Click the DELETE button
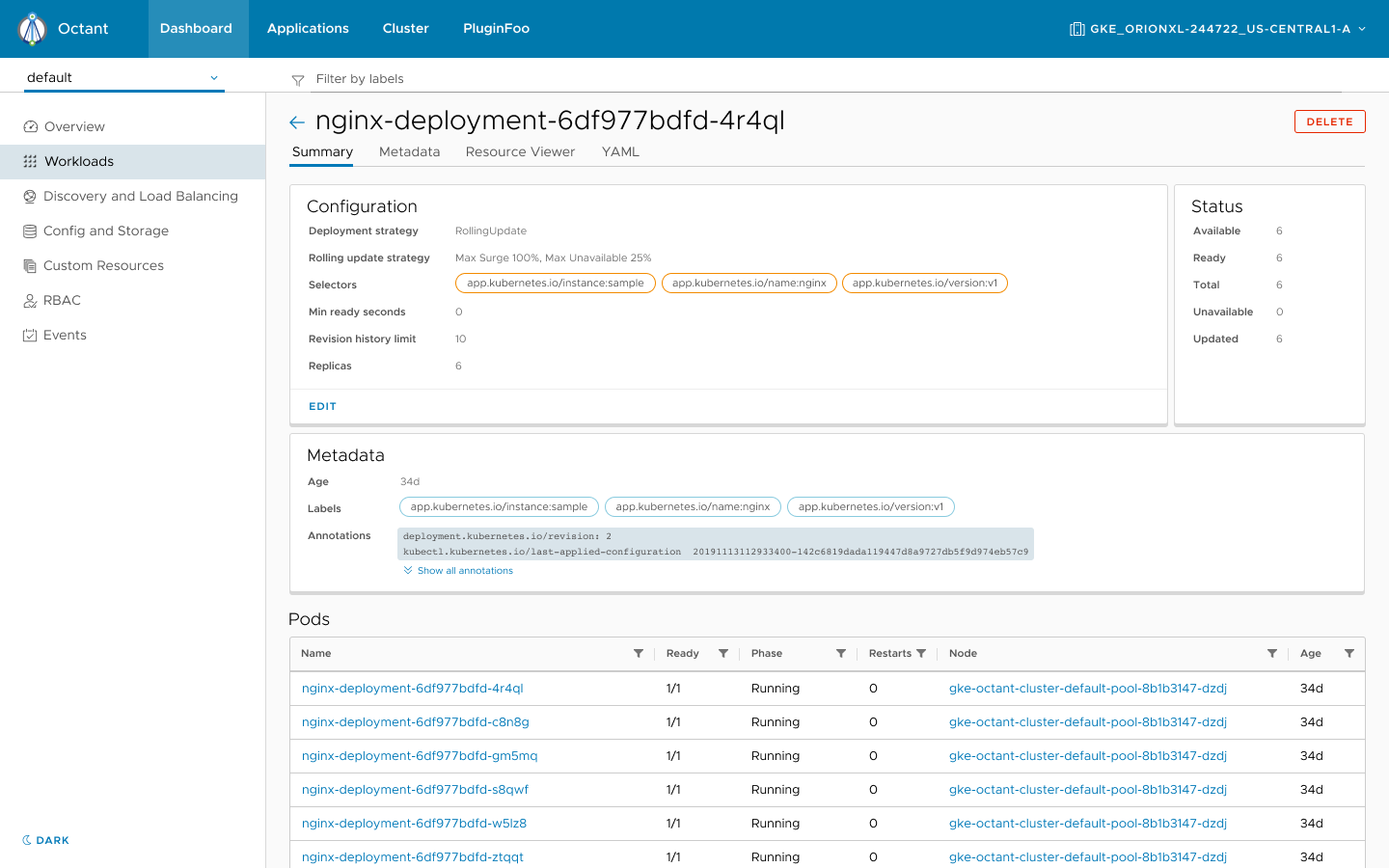Image resolution: width=1389 pixels, height=868 pixels. 1329,122
